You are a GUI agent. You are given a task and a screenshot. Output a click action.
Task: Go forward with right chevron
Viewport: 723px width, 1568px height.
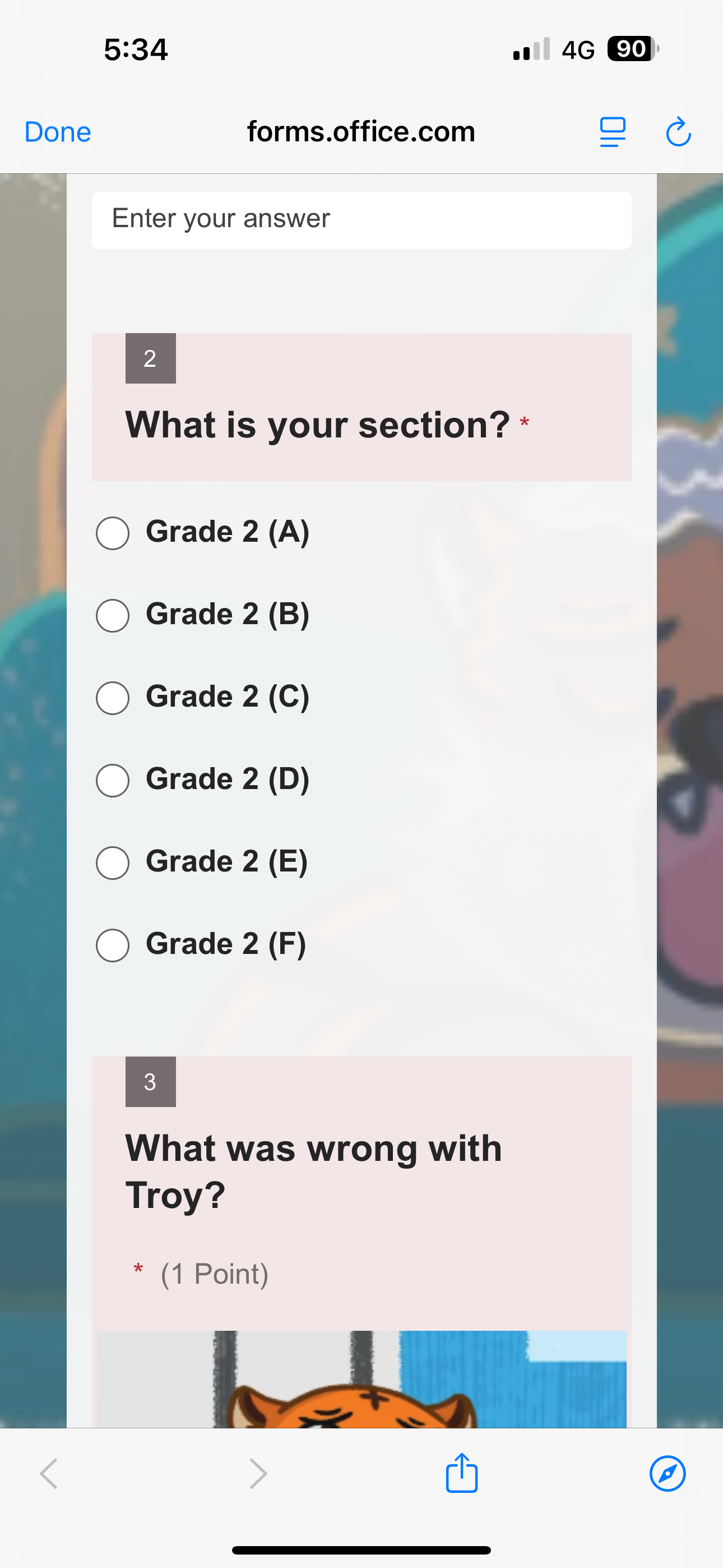point(258,1474)
